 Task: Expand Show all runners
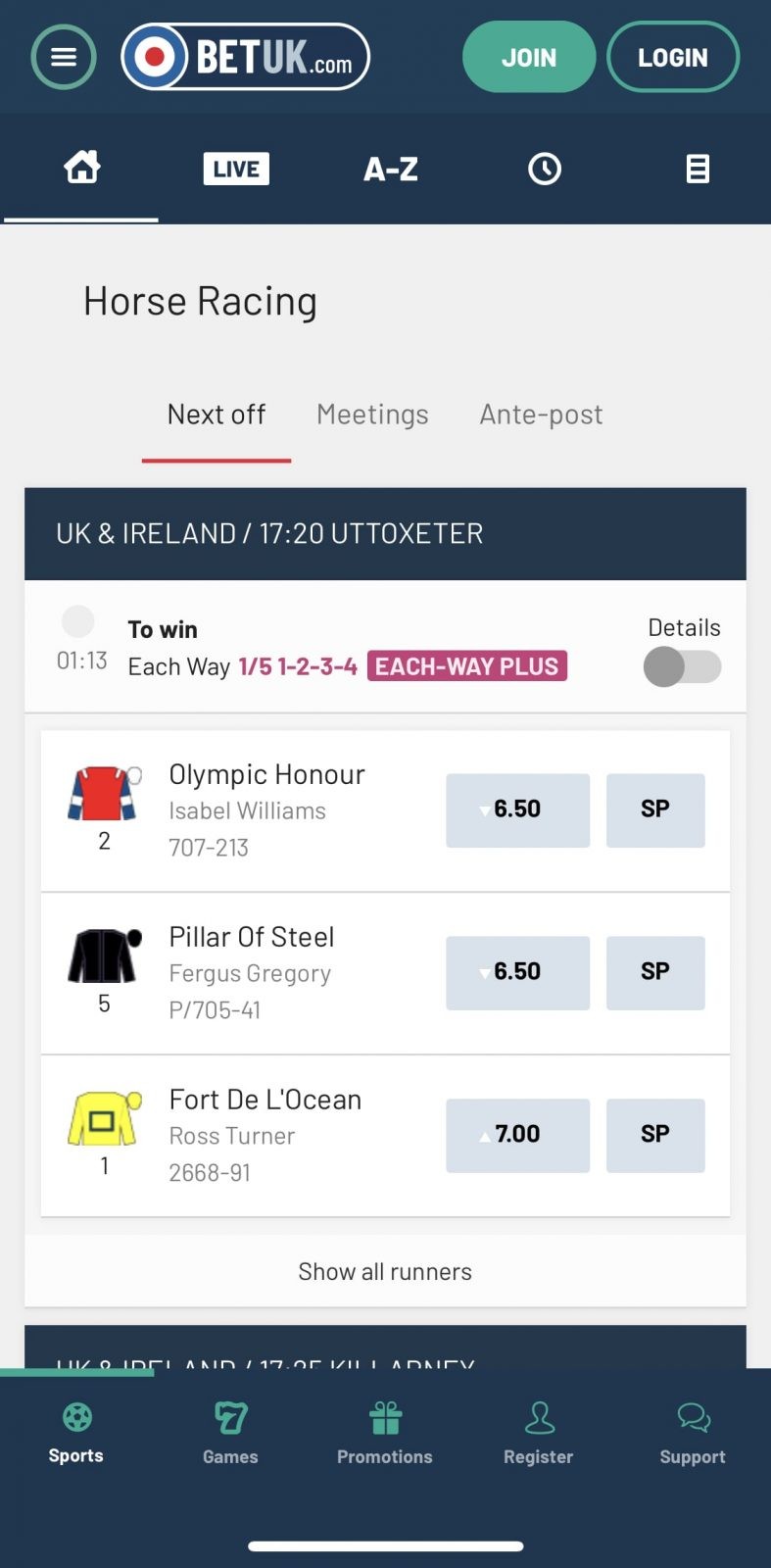click(x=385, y=1271)
